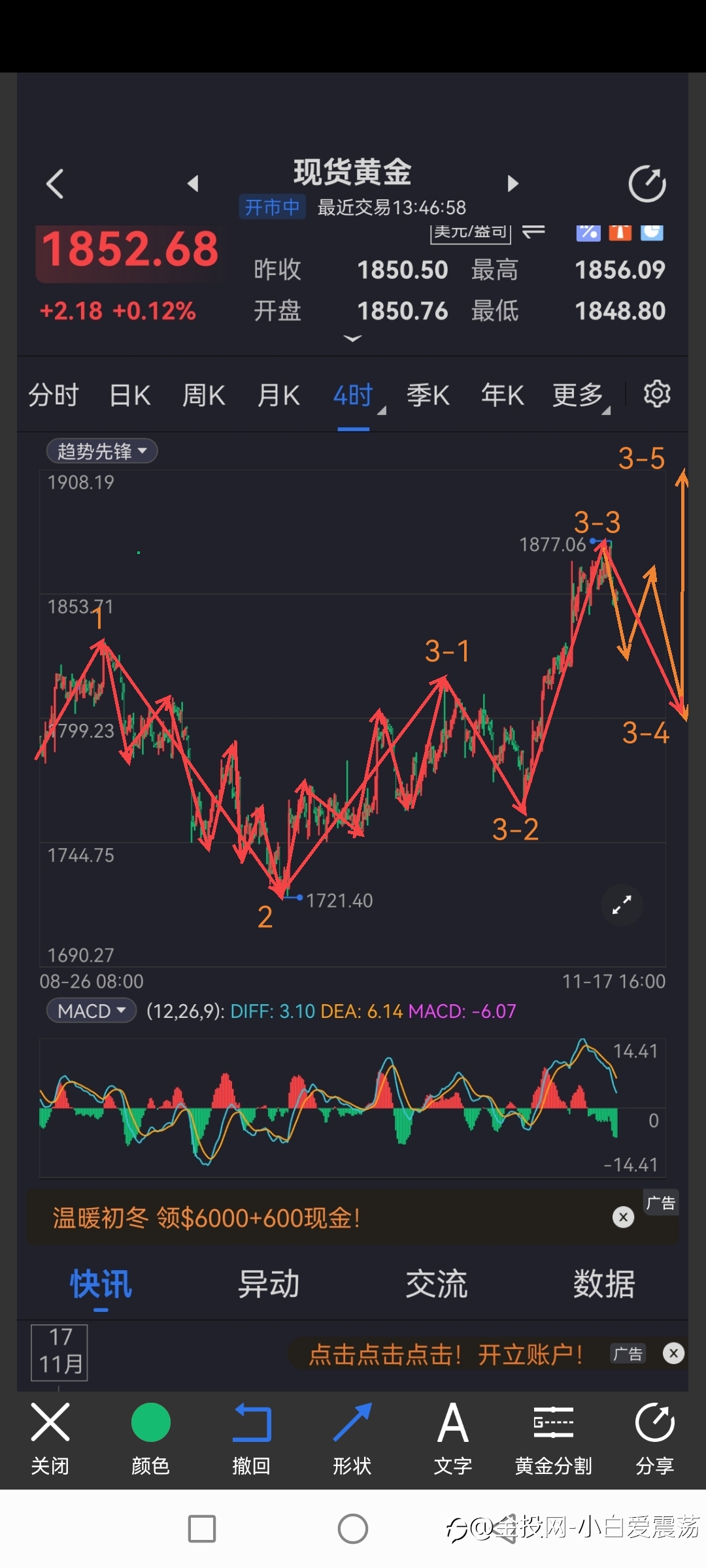Switch to 季K chart tab
Screen dimensions: 706x1568
coord(428,395)
